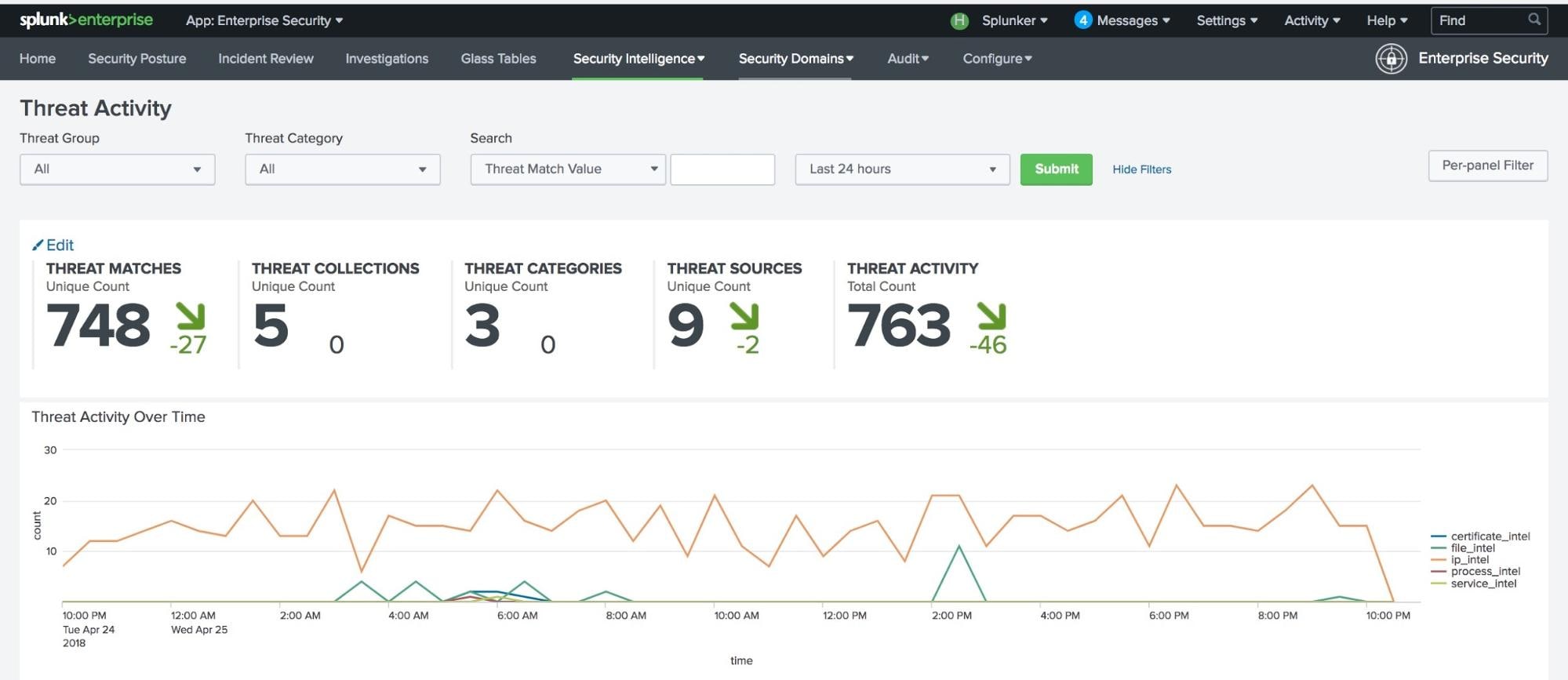Click the Splunk enterprise logo
This screenshot has height=680, width=1568.
click(86, 20)
